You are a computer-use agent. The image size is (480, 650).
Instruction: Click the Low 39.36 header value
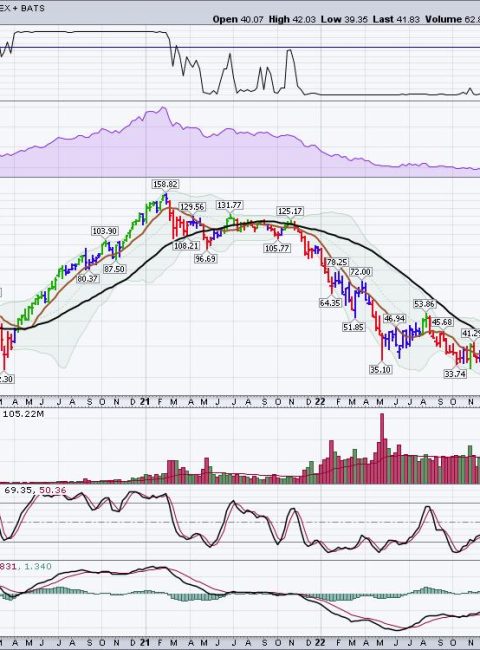344,19
